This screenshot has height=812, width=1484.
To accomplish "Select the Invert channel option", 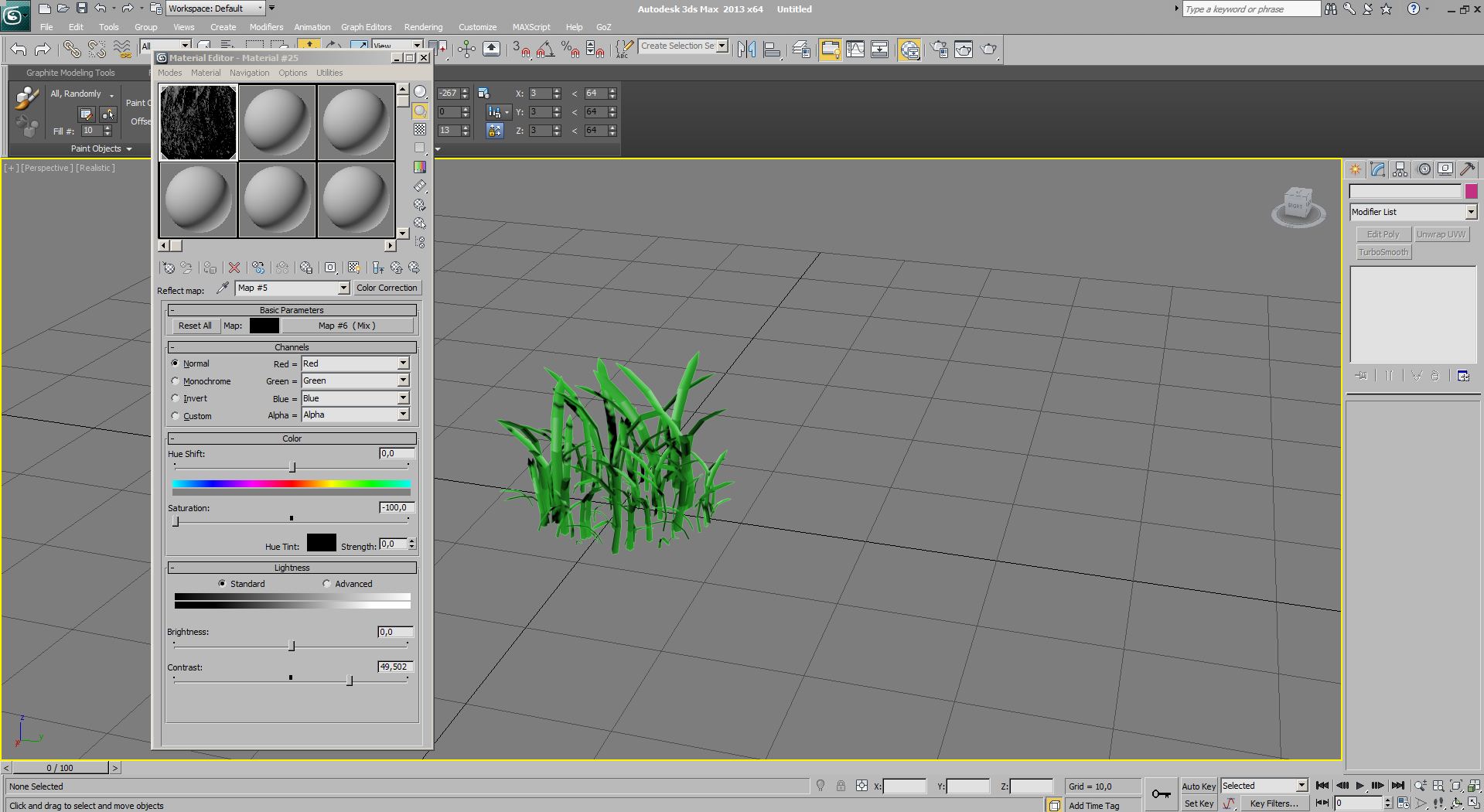I will click(x=176, y=398).
